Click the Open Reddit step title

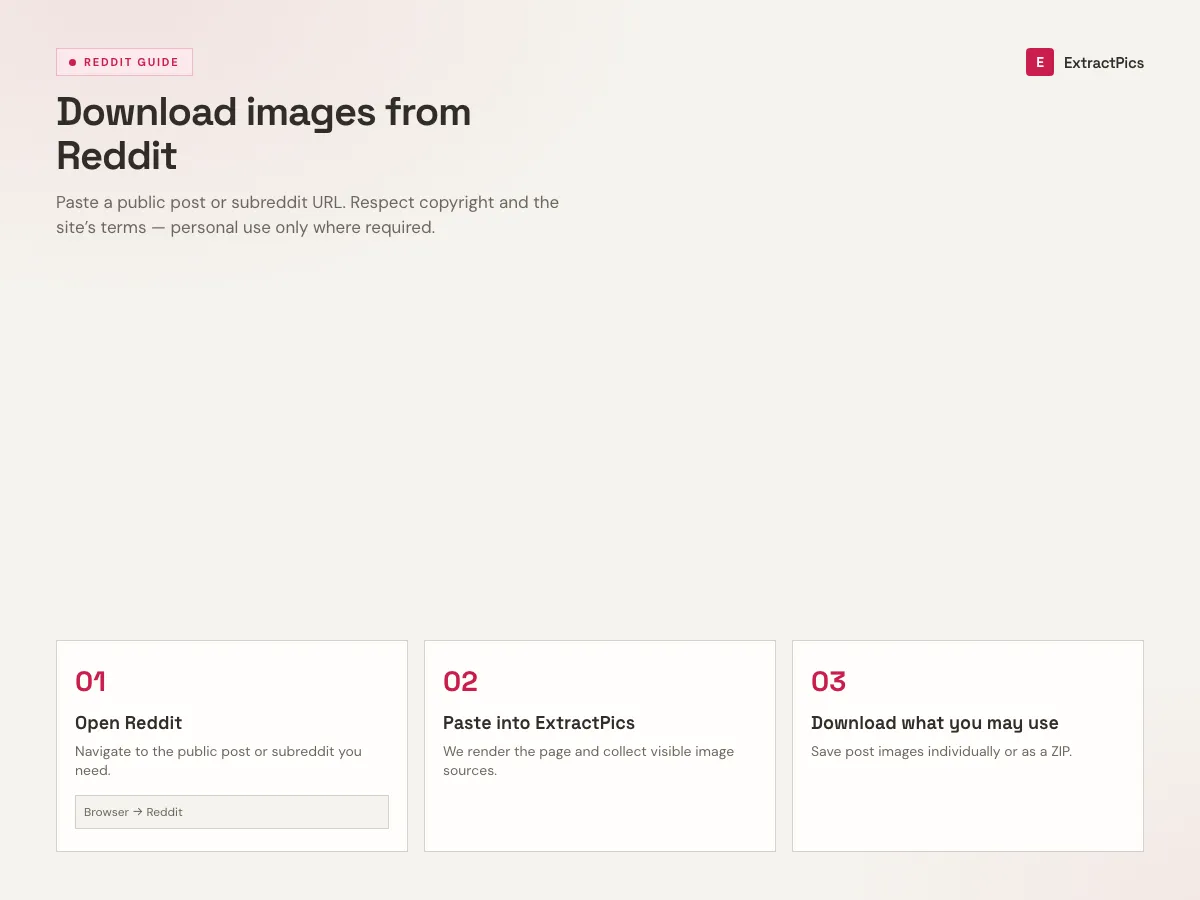(x=129, y=723)
